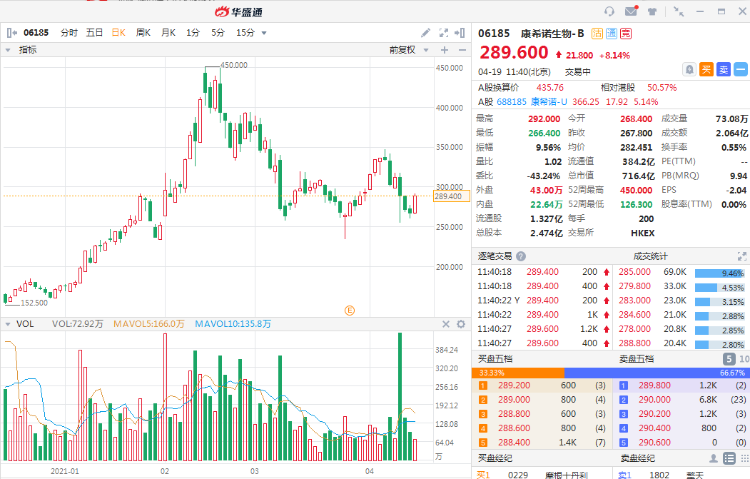Collapse the VOL panel arrow

point(8,324)
